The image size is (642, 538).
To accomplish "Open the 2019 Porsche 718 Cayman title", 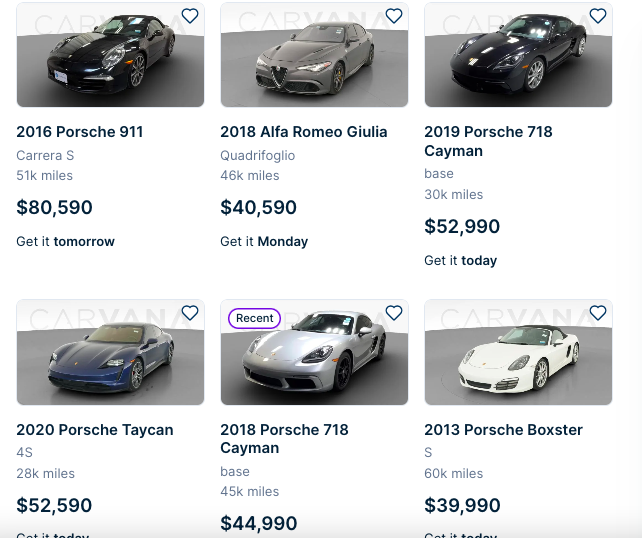I will pos(488,141).
